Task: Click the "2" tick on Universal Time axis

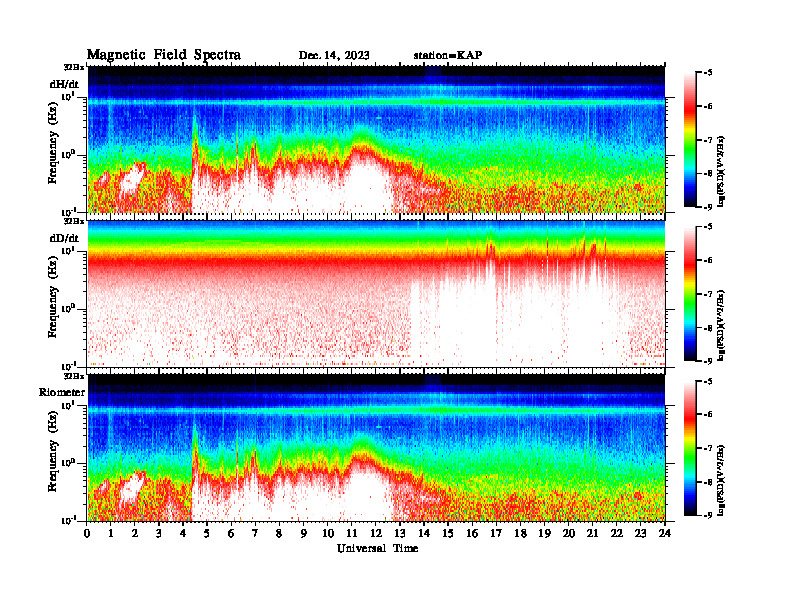Action: click(135, 534)
